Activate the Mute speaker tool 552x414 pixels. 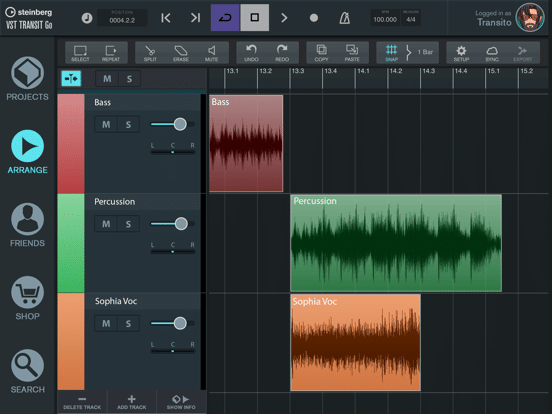point(212,53)
